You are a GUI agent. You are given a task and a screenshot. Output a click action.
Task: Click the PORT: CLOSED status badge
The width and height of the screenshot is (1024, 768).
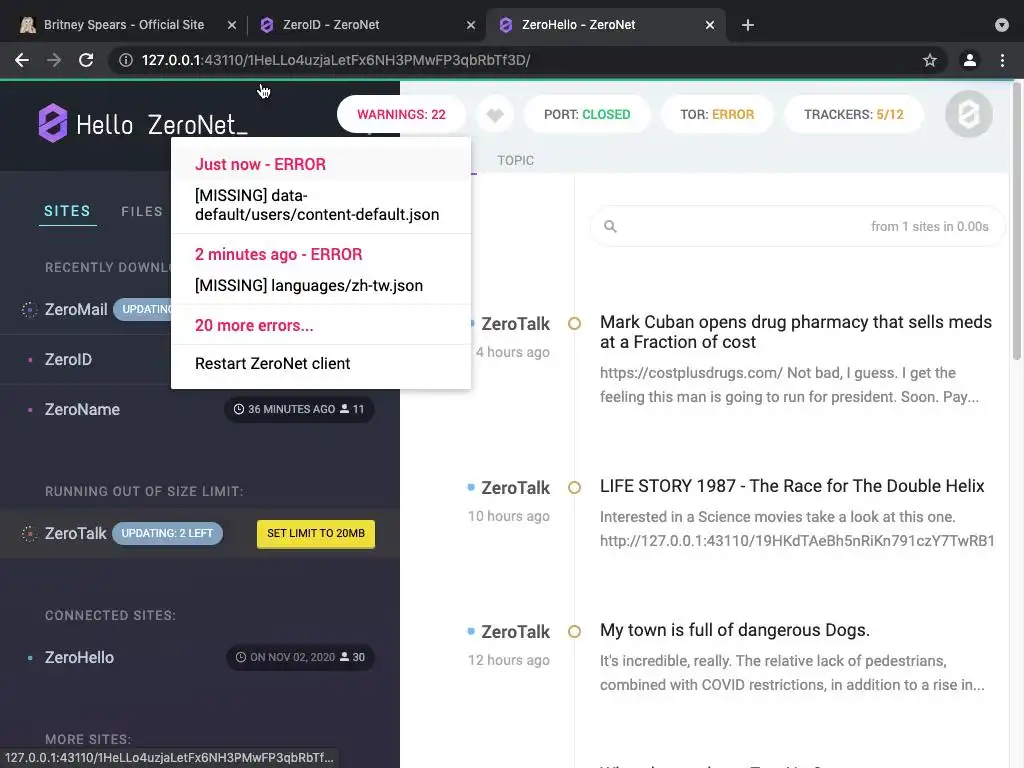587,114
